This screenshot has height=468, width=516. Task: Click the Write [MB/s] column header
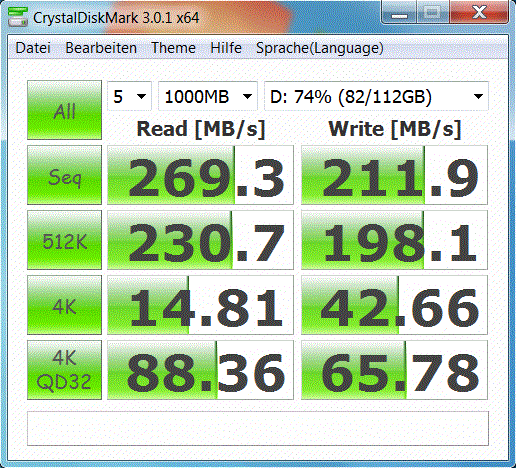click(x=395, y=129)
